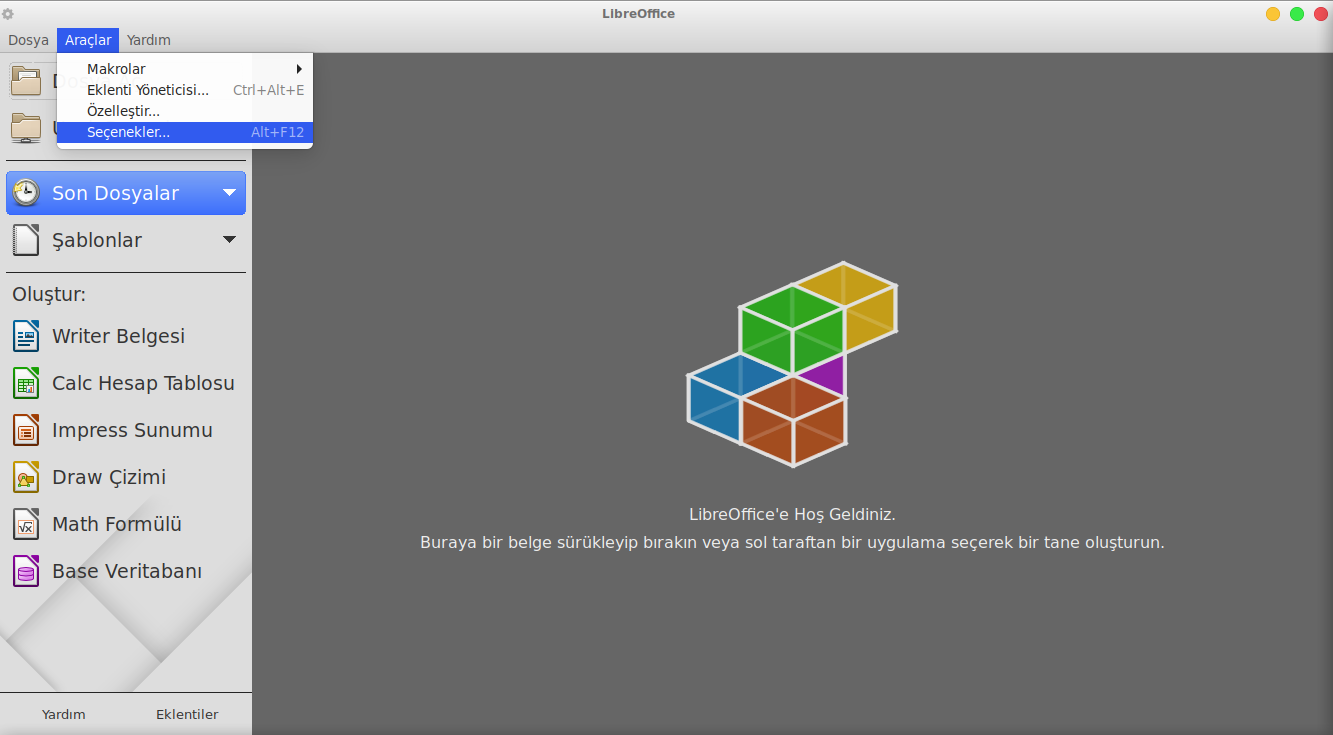Create a new Impress Sunumu
The width and height of the screenshot is (1333, 735).
126,430
